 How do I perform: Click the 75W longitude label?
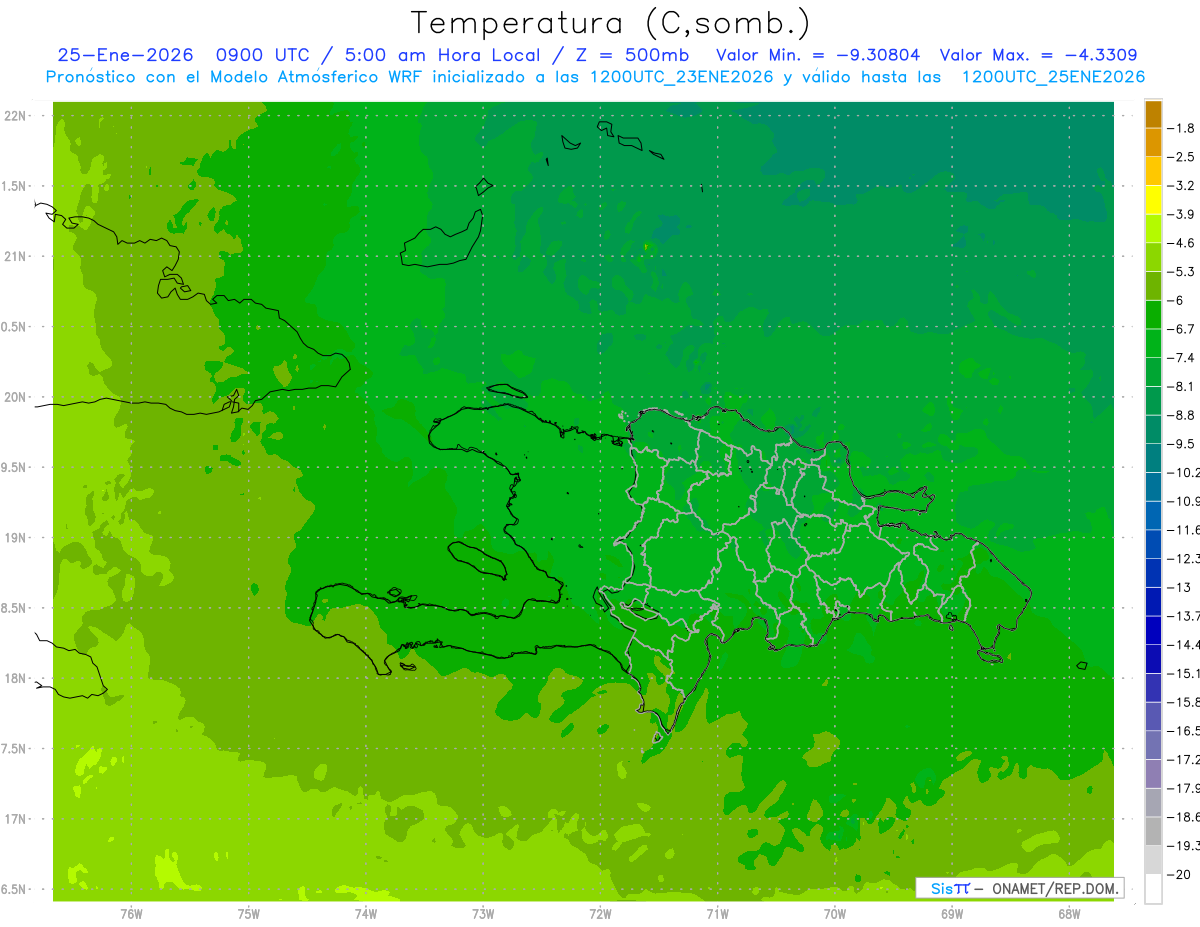[249, 913]
